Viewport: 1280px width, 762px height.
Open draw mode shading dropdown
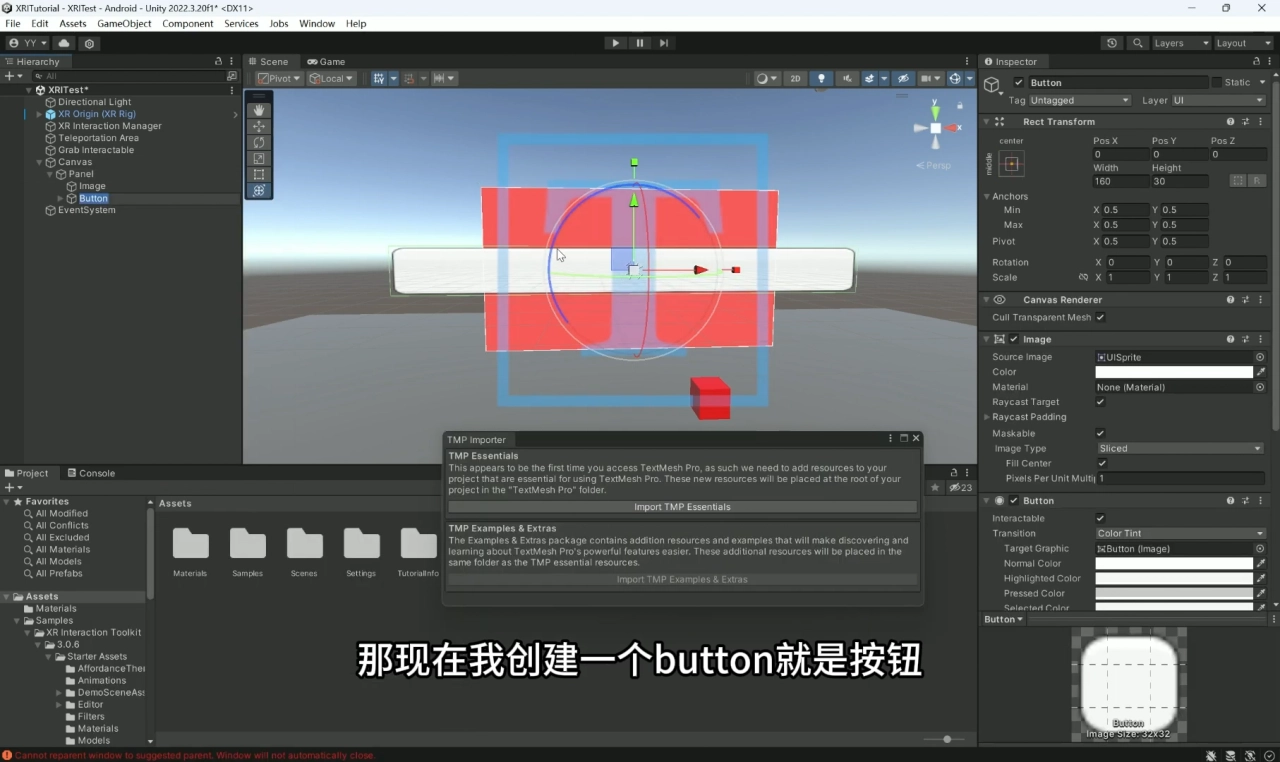[x=766, y=78]
